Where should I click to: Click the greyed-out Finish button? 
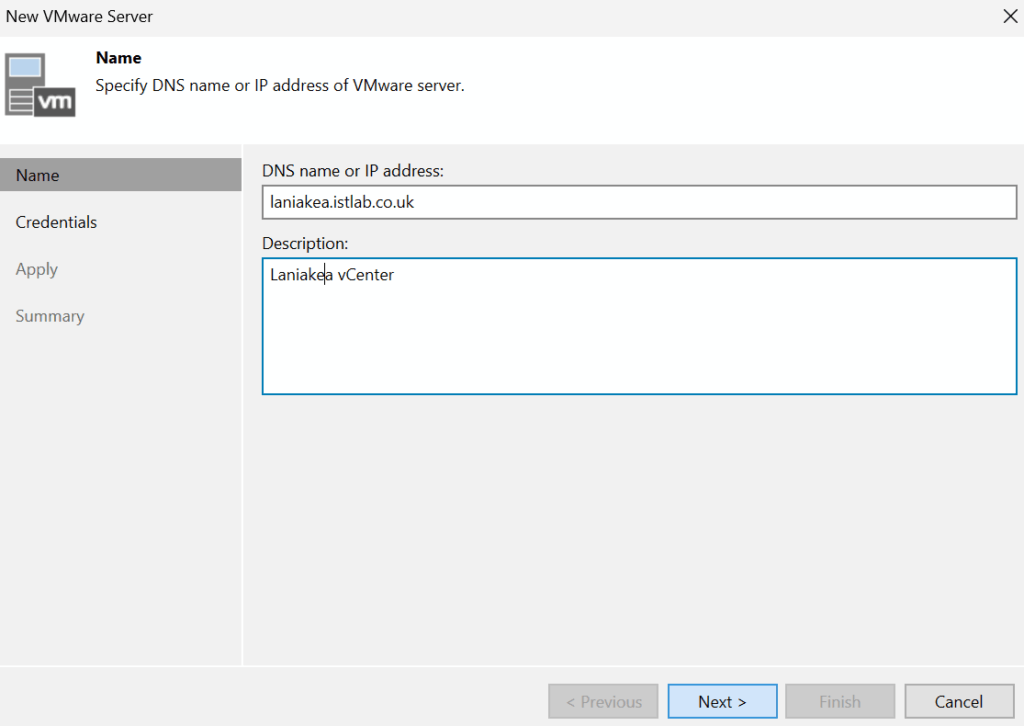click(840, 702)
